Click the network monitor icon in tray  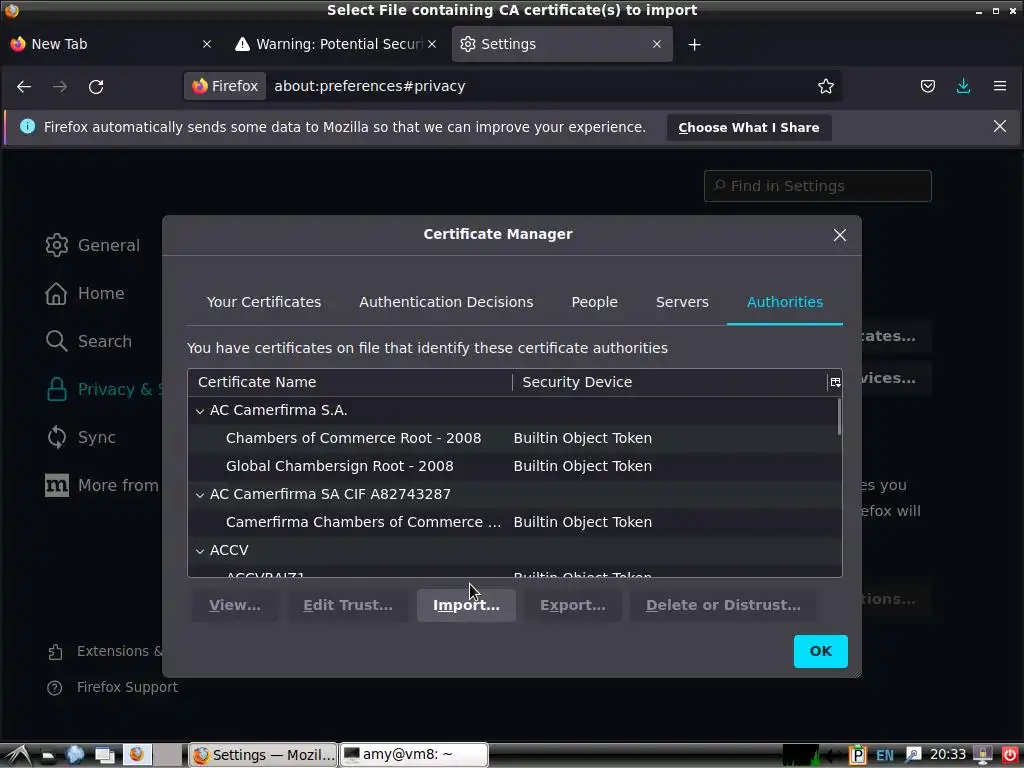coord(800,756)
